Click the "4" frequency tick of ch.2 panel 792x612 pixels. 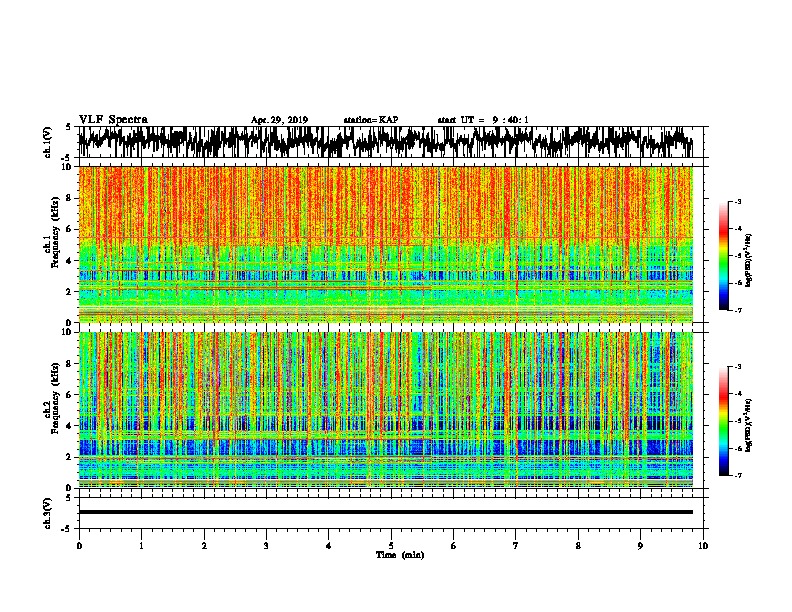coord(70,426)
